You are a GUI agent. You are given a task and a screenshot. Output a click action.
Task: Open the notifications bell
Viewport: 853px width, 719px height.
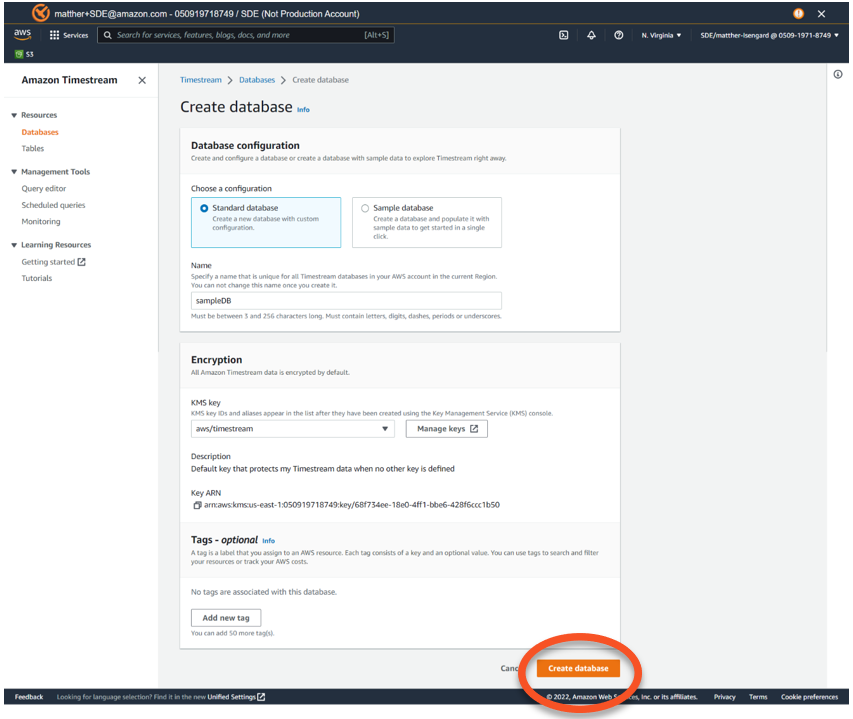pos(591,35)
